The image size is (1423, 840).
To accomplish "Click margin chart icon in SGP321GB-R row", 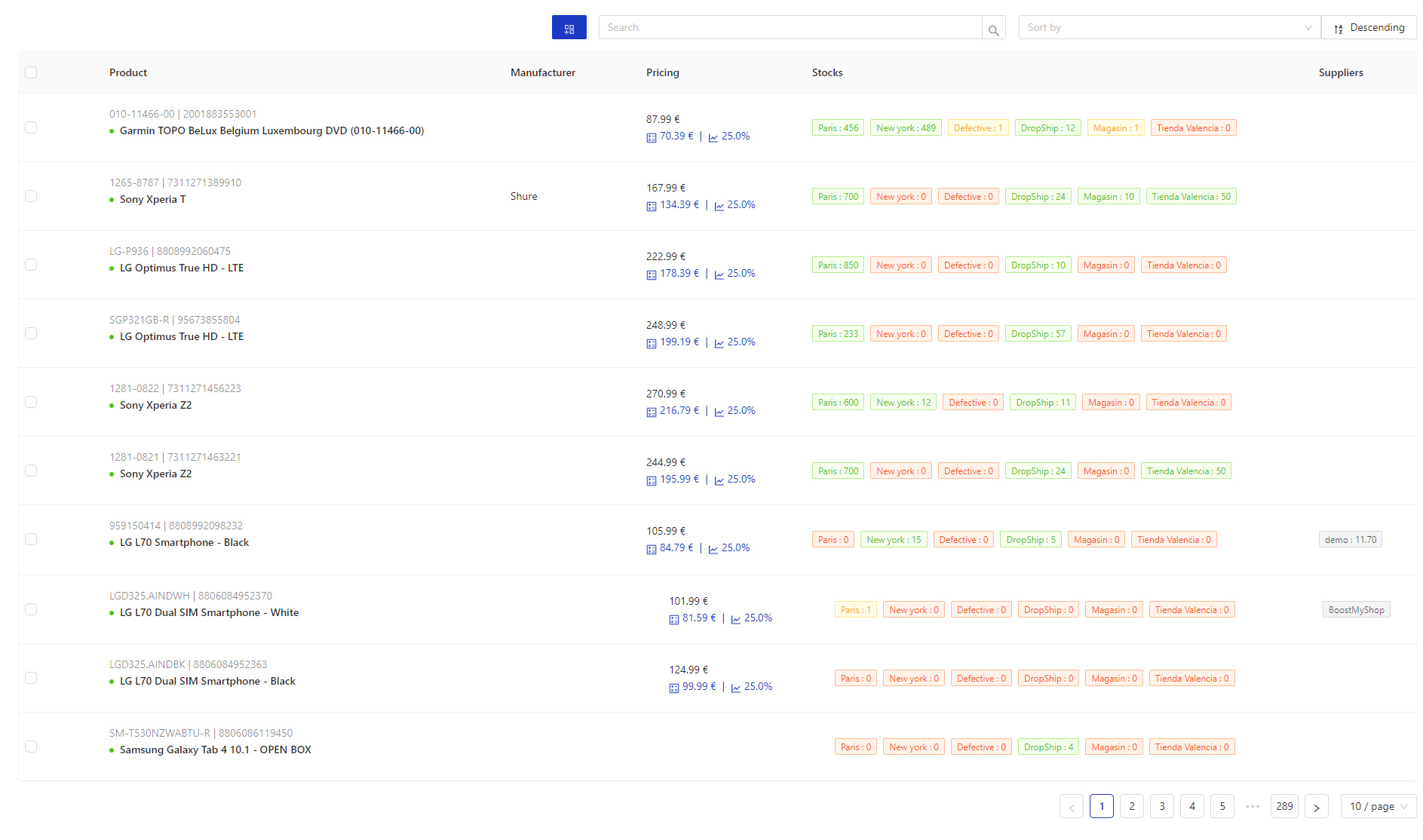I will [x=719, y=343].
